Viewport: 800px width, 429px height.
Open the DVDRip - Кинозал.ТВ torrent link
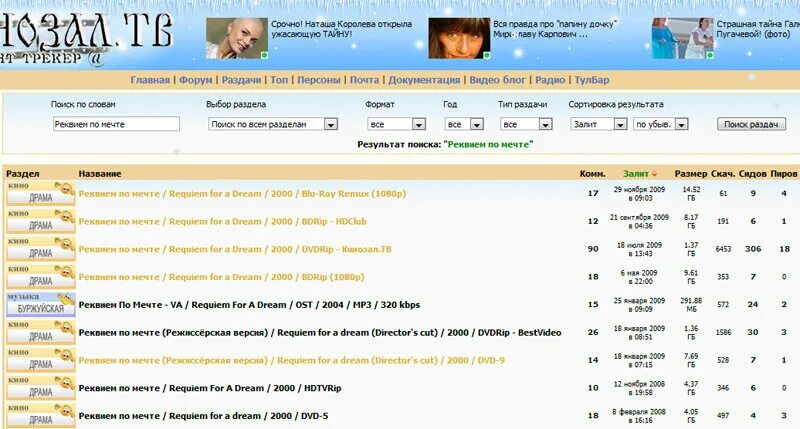(x=235, y=249)
